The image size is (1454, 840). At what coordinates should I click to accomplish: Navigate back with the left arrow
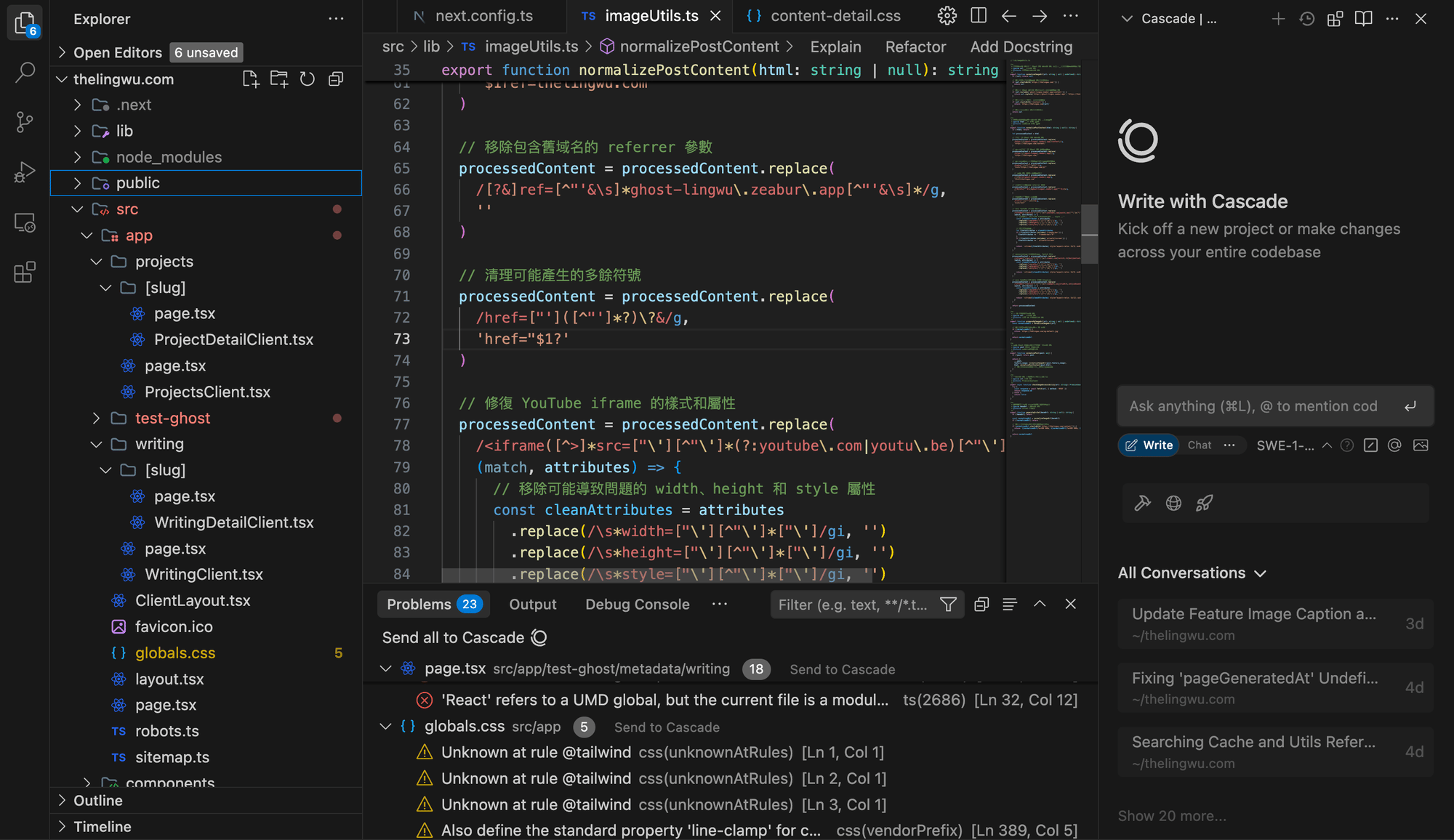click(1009, 16)
